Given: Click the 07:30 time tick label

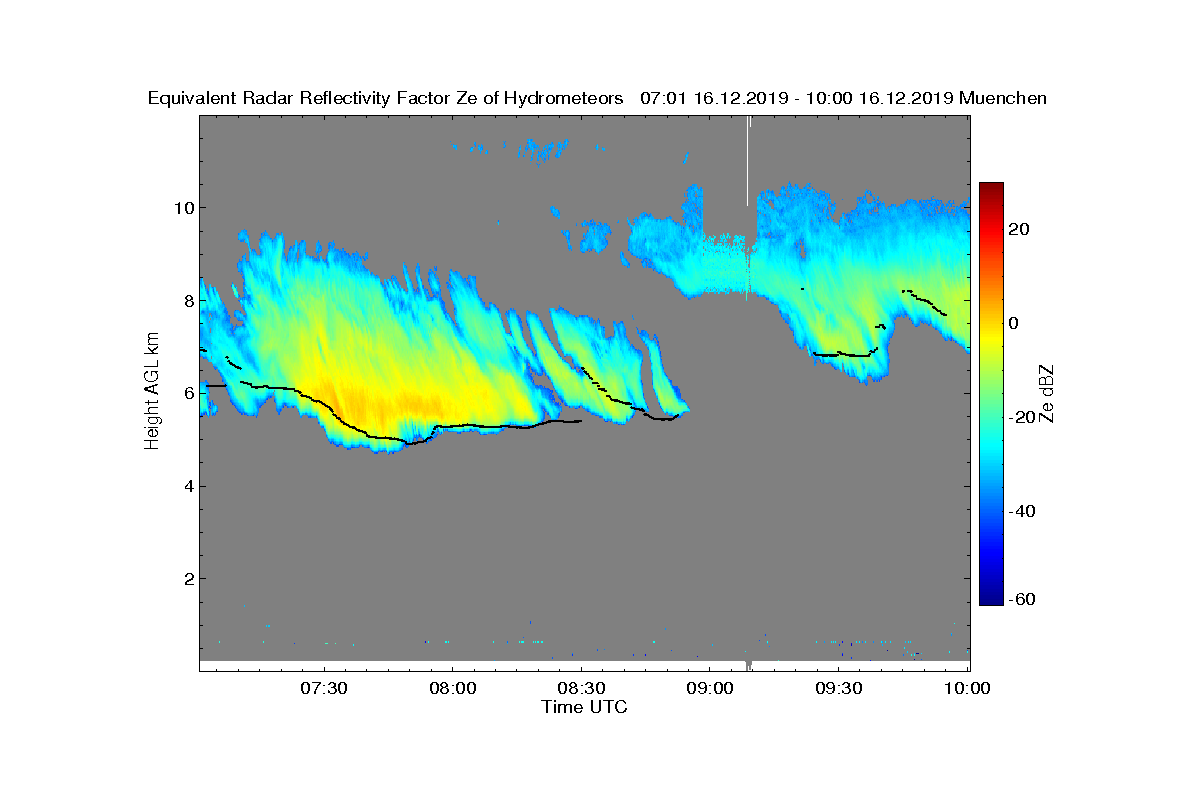Looking at the screenshot, I should (323, 688).
